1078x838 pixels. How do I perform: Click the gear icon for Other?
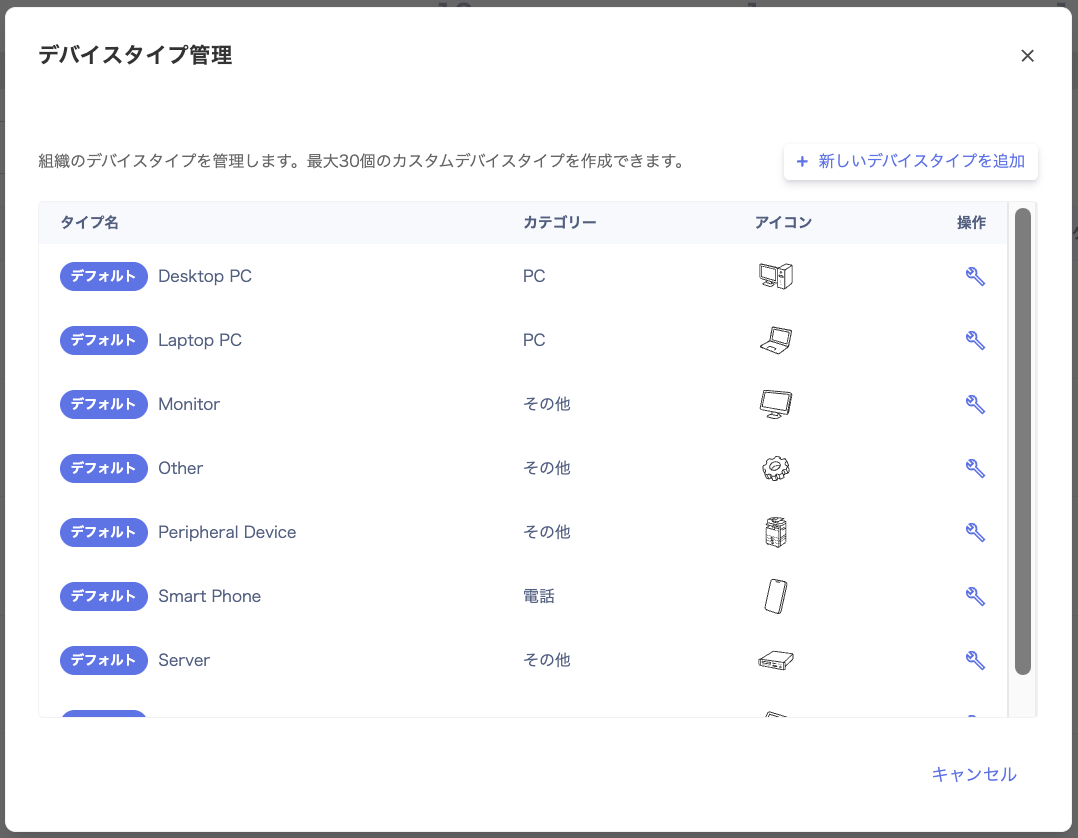tap(776, 468)
